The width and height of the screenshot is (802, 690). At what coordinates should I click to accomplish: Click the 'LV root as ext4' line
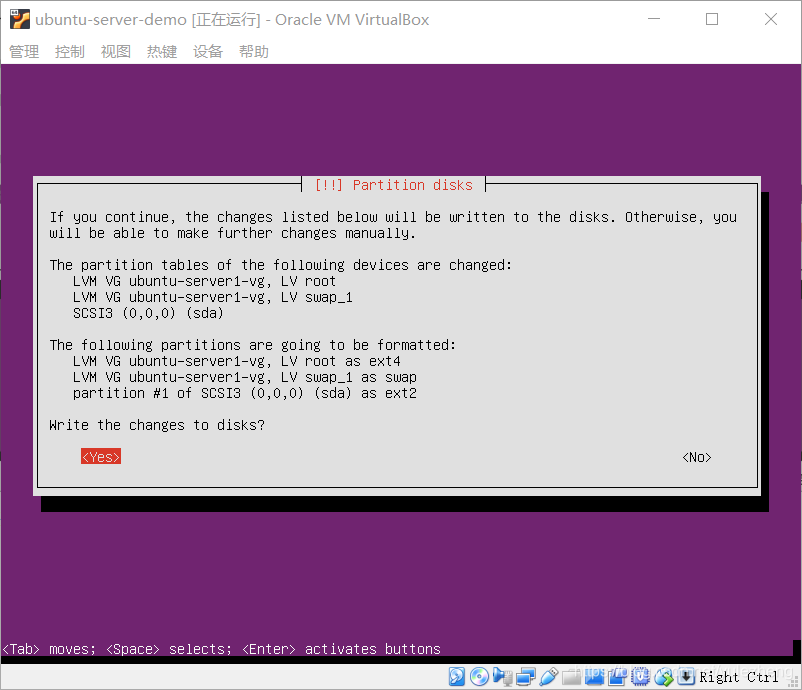(236, 361)
